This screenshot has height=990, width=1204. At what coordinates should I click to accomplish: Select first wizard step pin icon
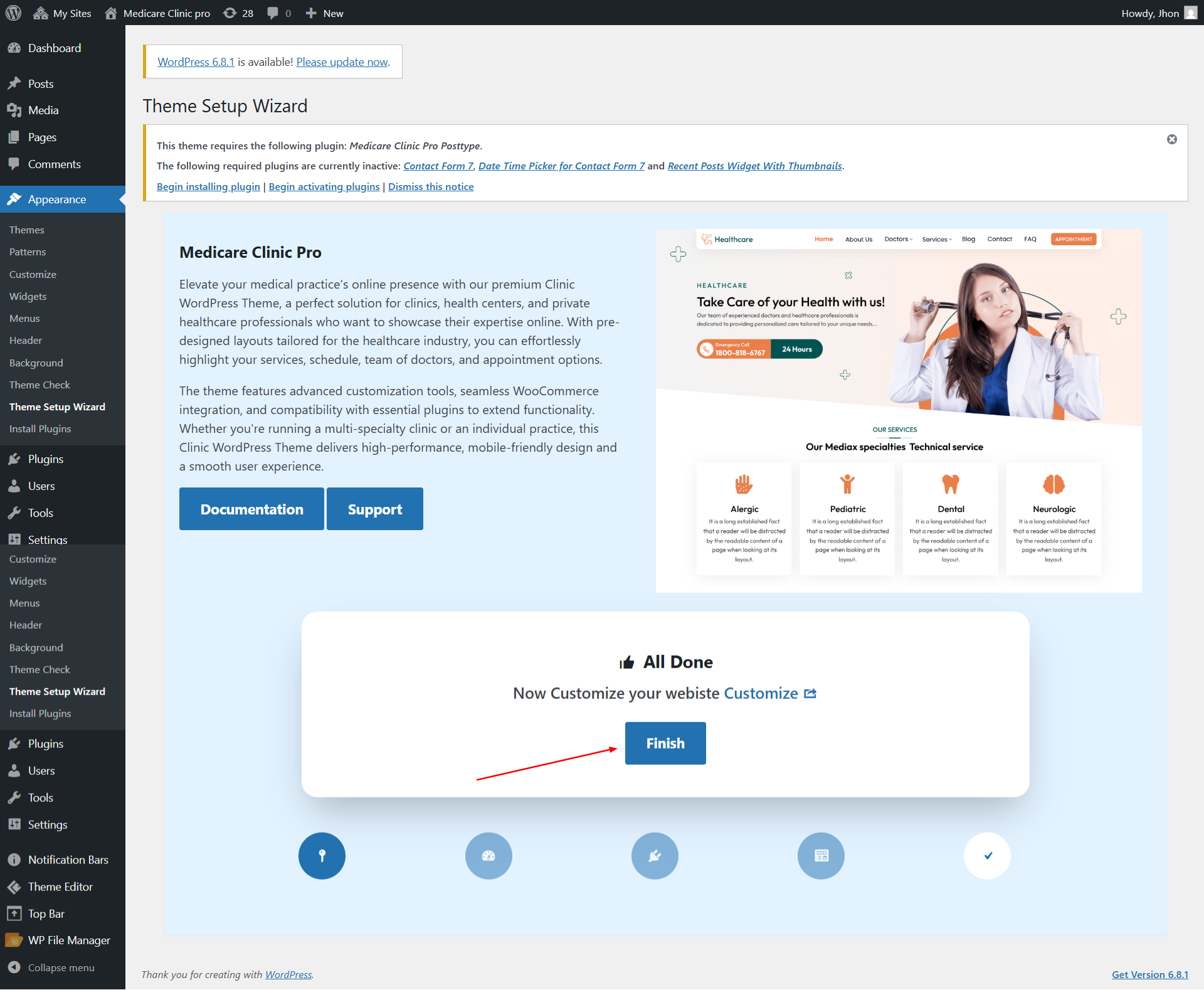[322, 856]
